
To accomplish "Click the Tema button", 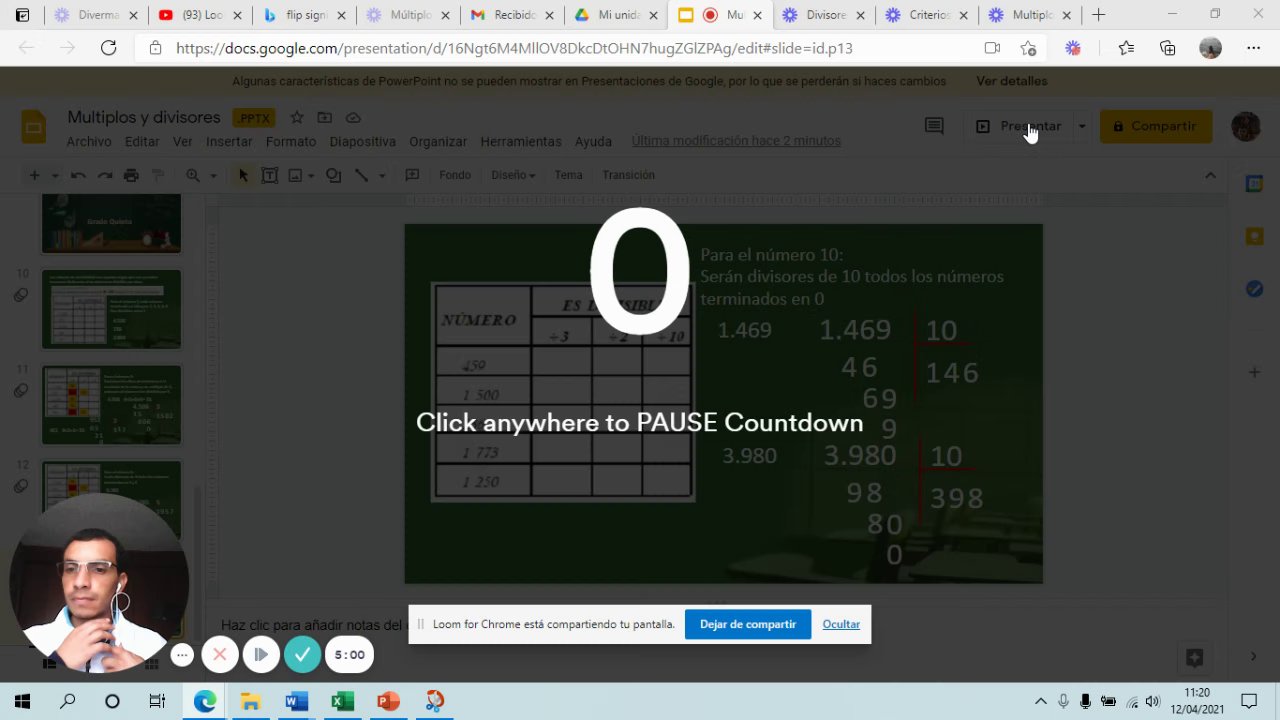I will (x=568, y=175).
